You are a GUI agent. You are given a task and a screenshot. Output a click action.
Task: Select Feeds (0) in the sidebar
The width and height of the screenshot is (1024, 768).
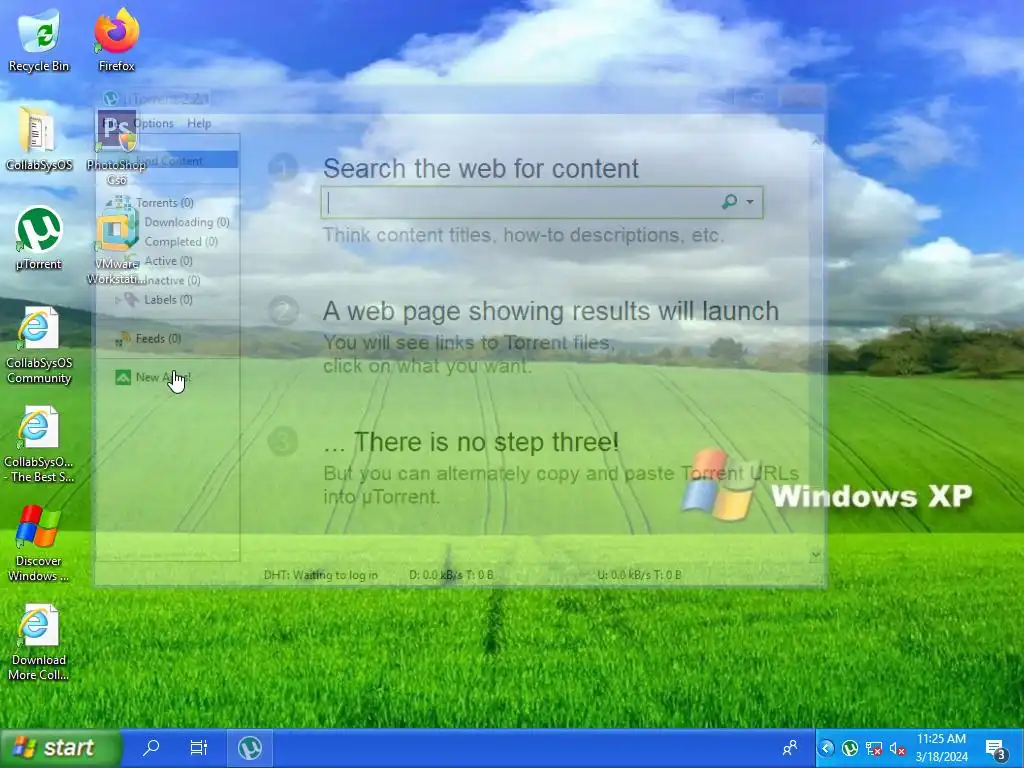click(x=159, y=338)
